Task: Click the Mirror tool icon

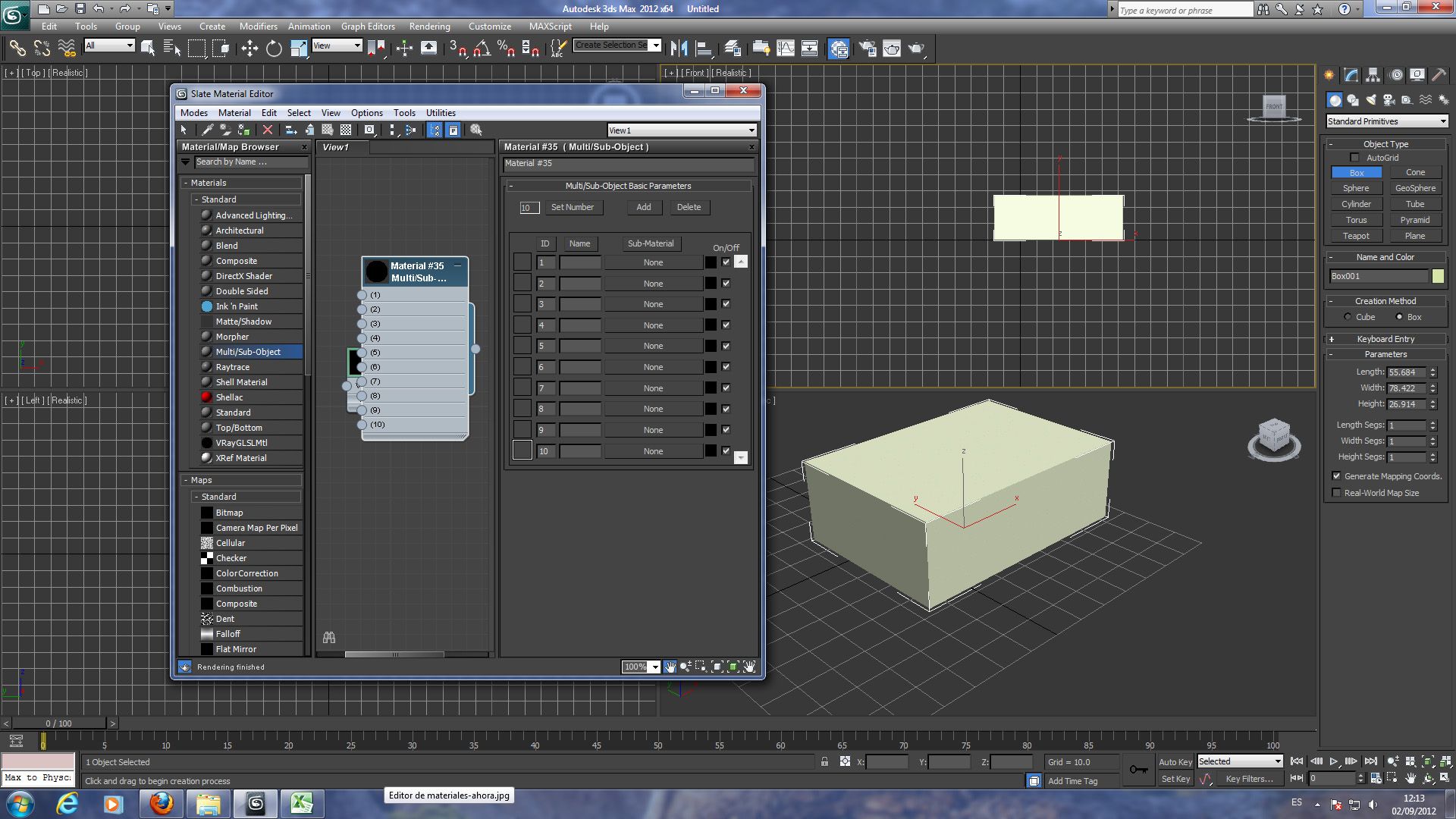Action: [679, 49]
